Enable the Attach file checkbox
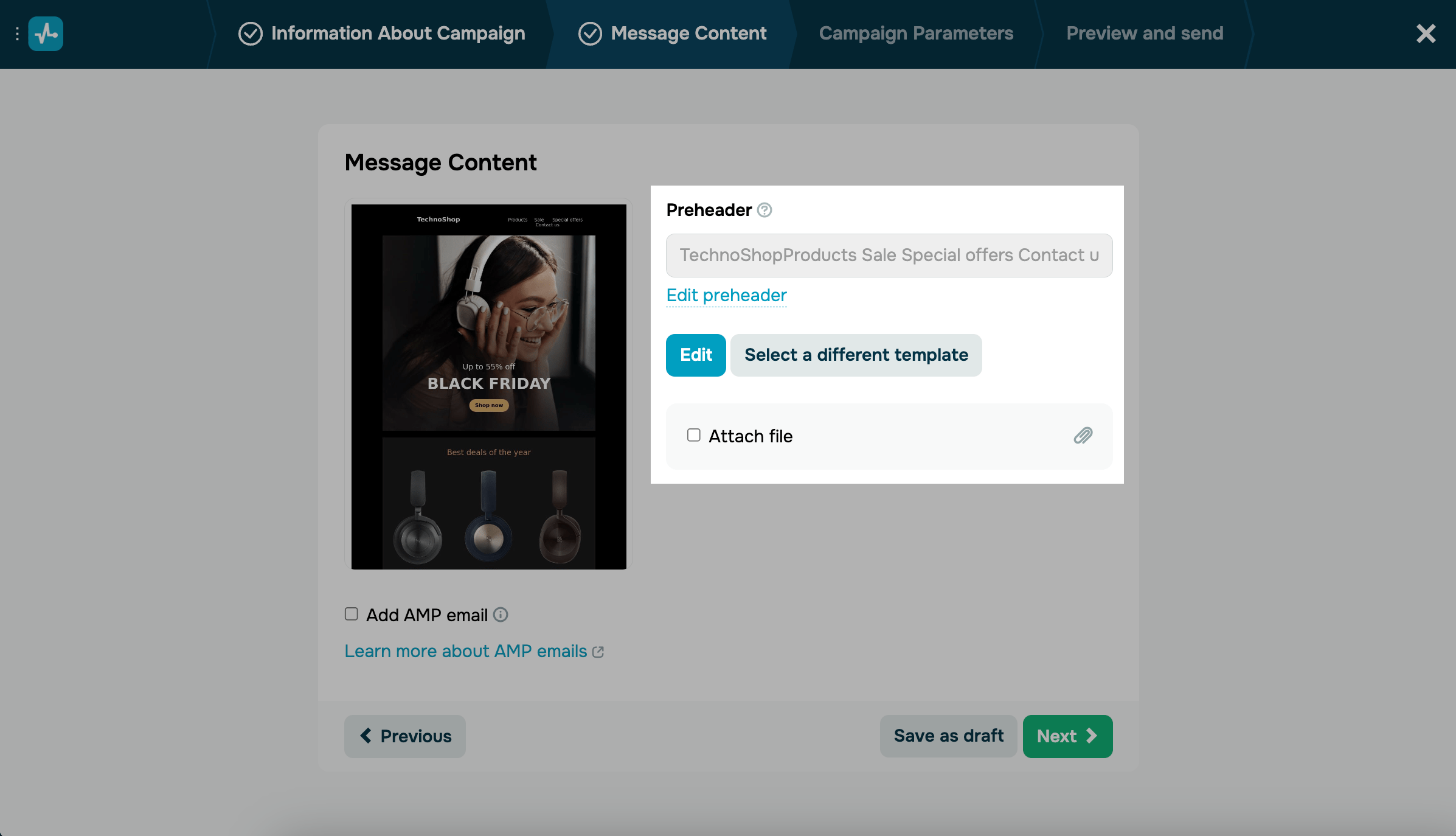Image resolution: width=1456 pixels, height=836 pixels. pos(693,435)
